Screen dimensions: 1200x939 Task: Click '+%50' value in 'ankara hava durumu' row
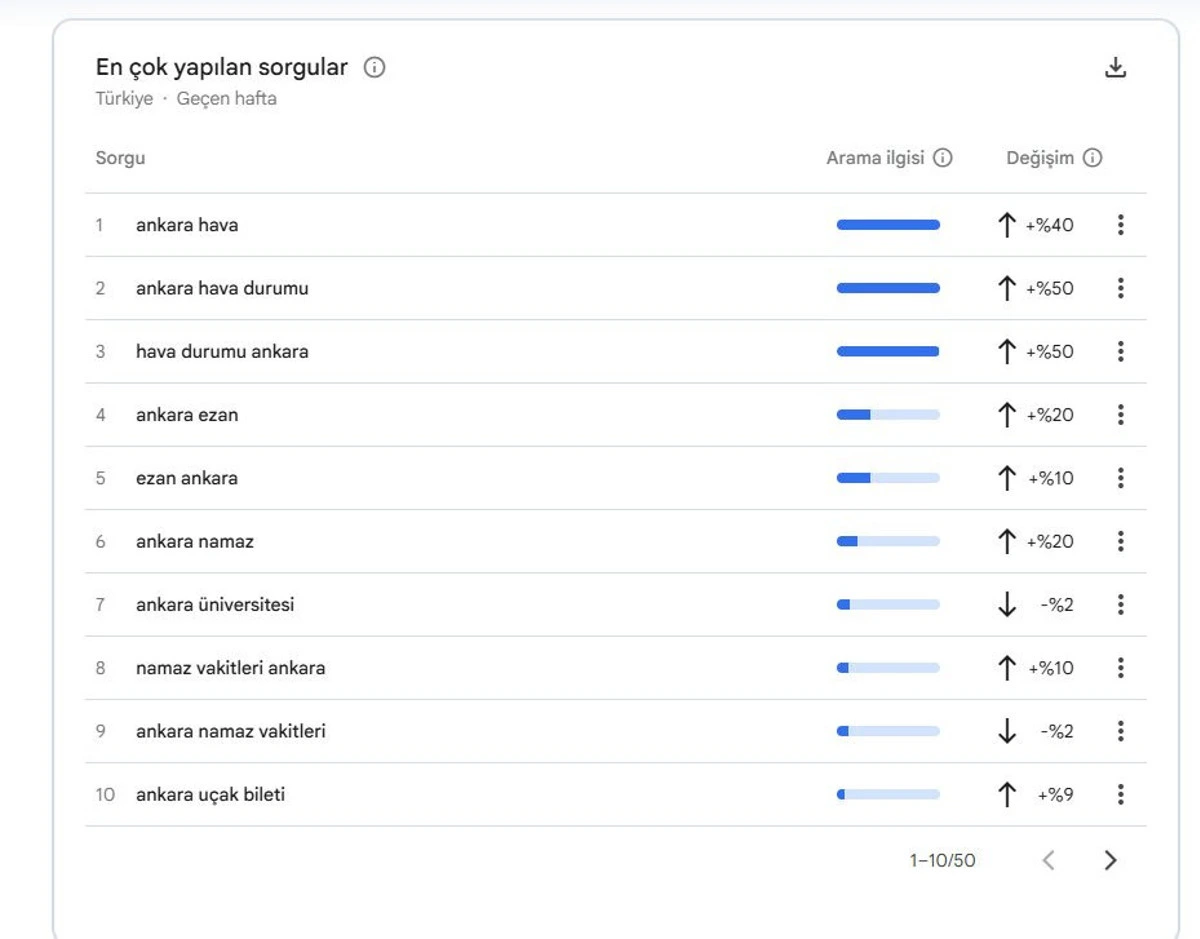(x=1050, y=288)
